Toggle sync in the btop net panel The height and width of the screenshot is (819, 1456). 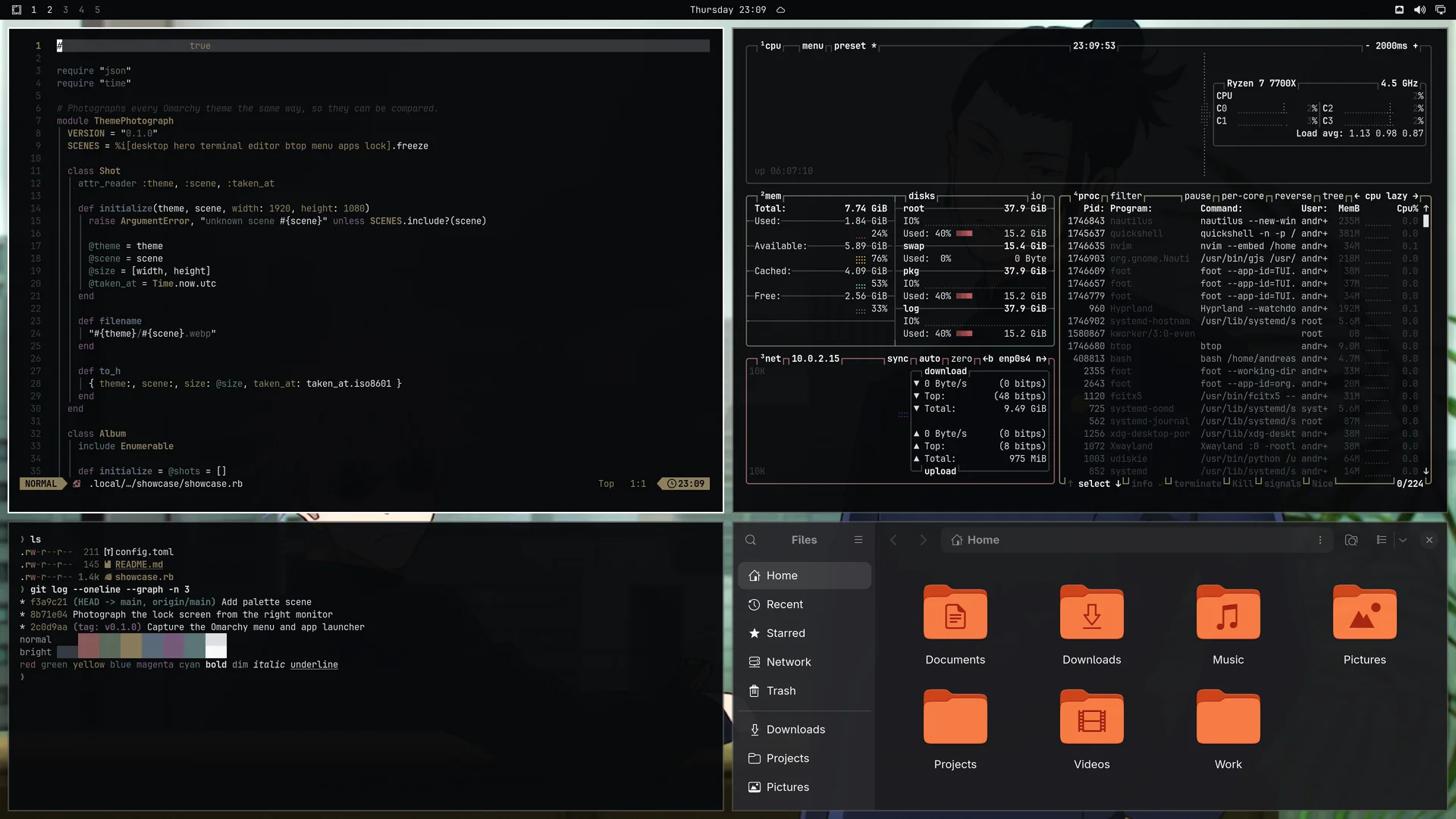[898, 359]
